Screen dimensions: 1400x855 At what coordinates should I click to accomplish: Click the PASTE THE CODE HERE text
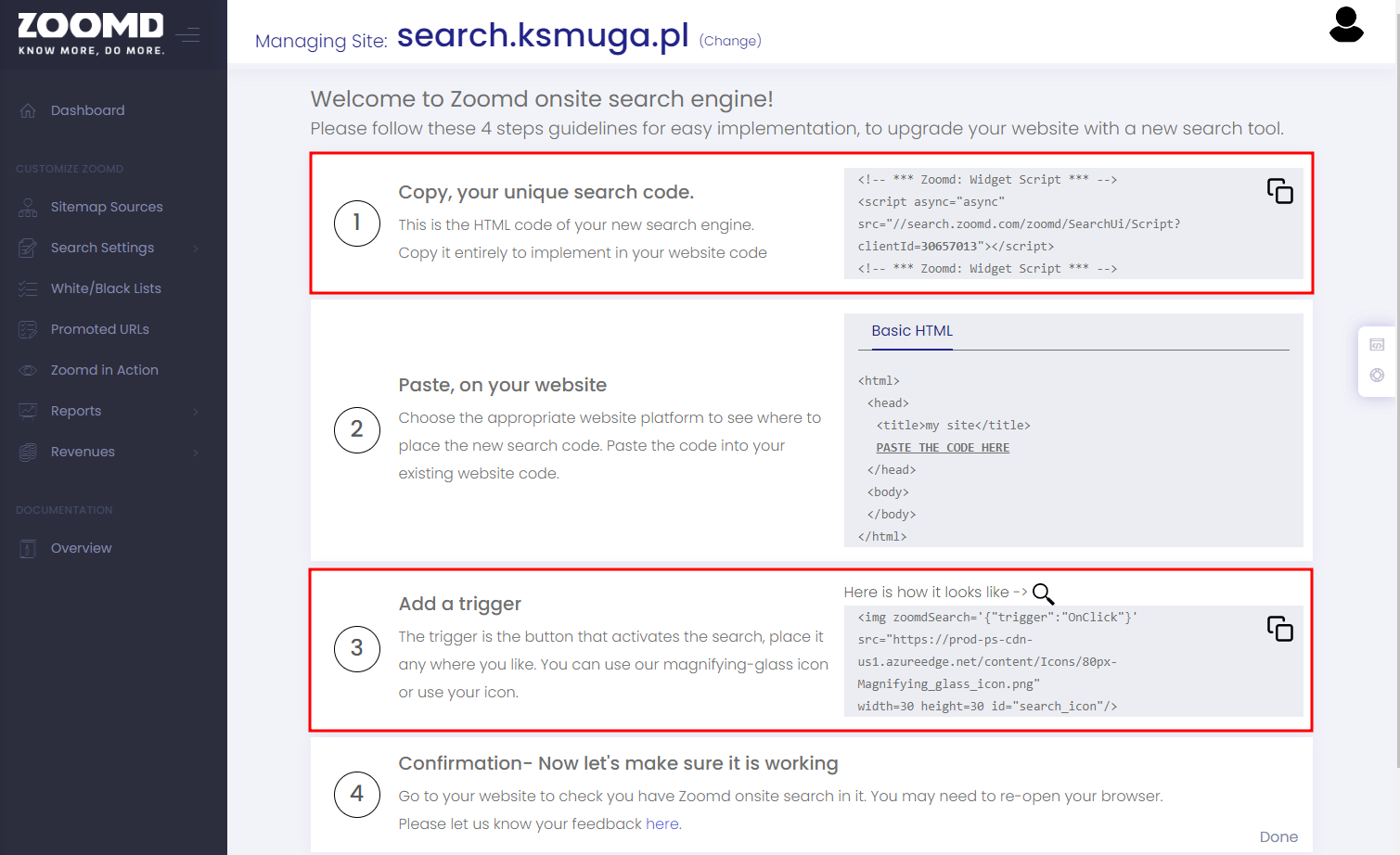point(943,448)
